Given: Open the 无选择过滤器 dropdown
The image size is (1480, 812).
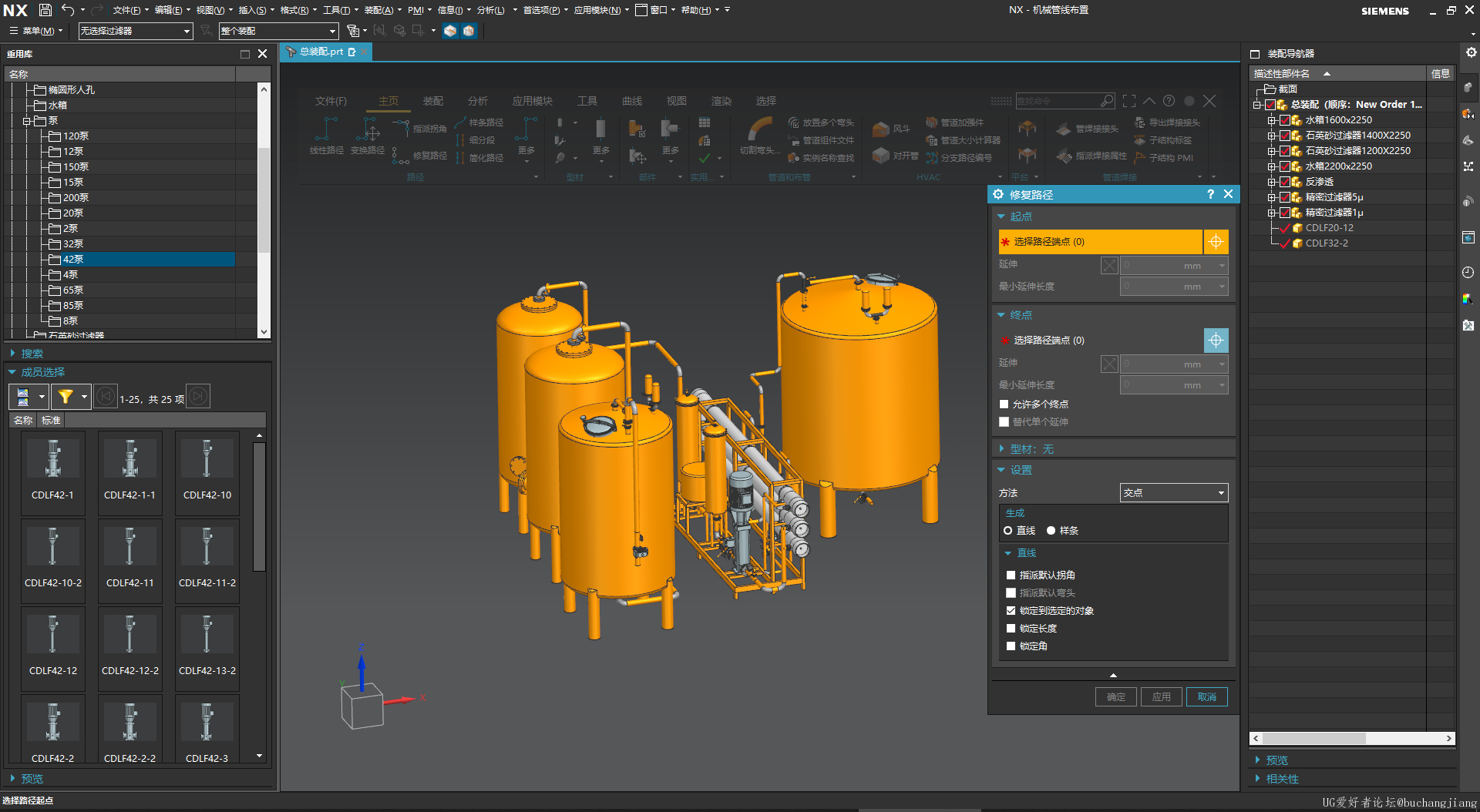Looking at the screenshot, I should (x=136, y=31).
